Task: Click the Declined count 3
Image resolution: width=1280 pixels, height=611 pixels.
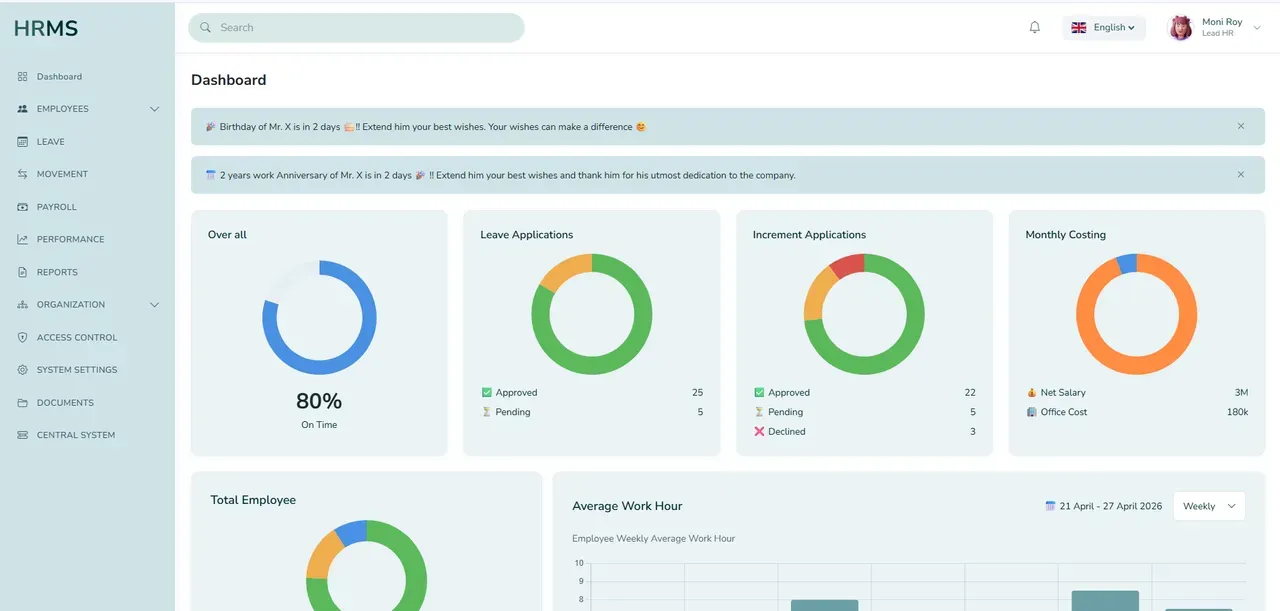Action: [973, 432]
